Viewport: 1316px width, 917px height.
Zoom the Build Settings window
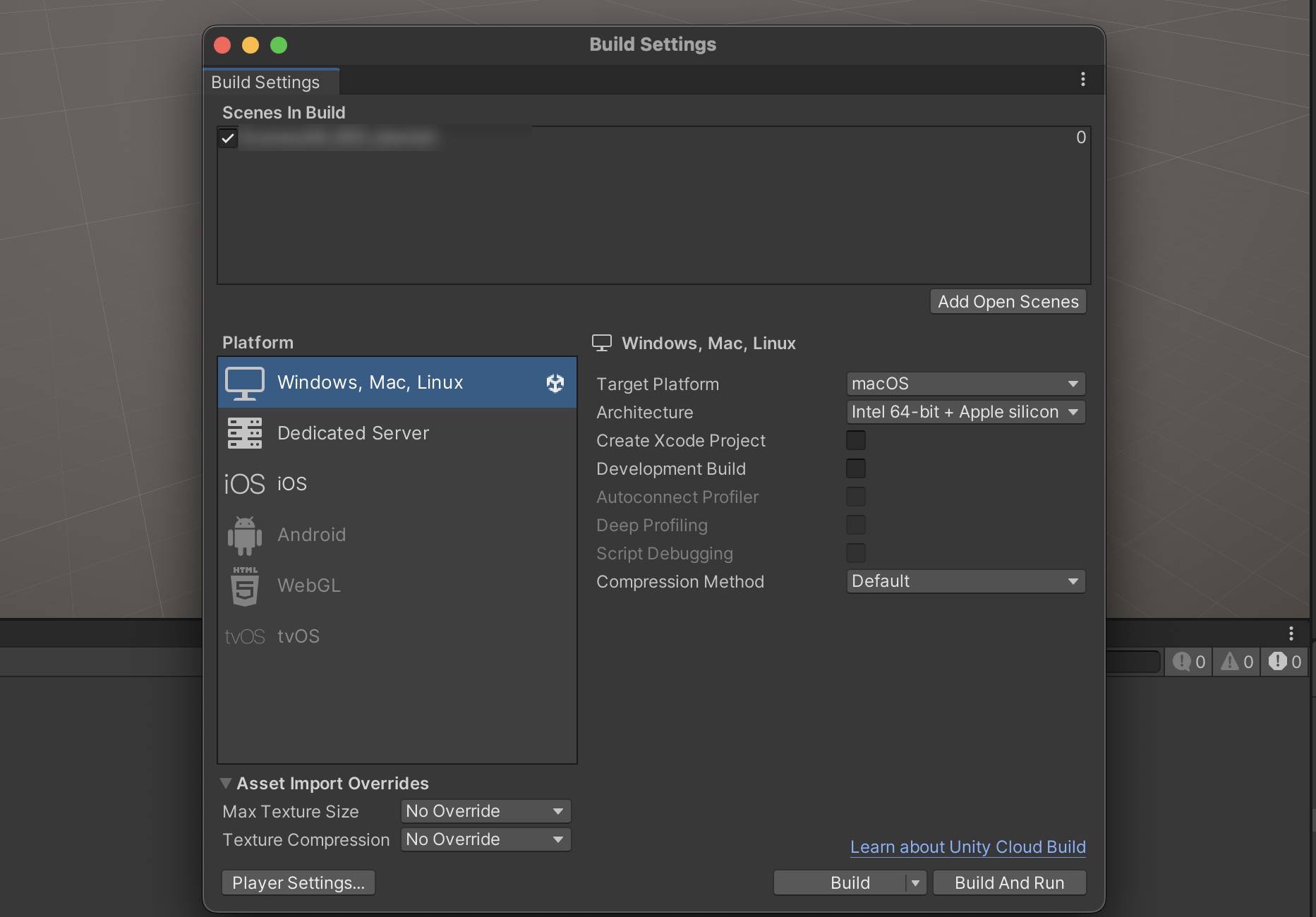[279, 45]
